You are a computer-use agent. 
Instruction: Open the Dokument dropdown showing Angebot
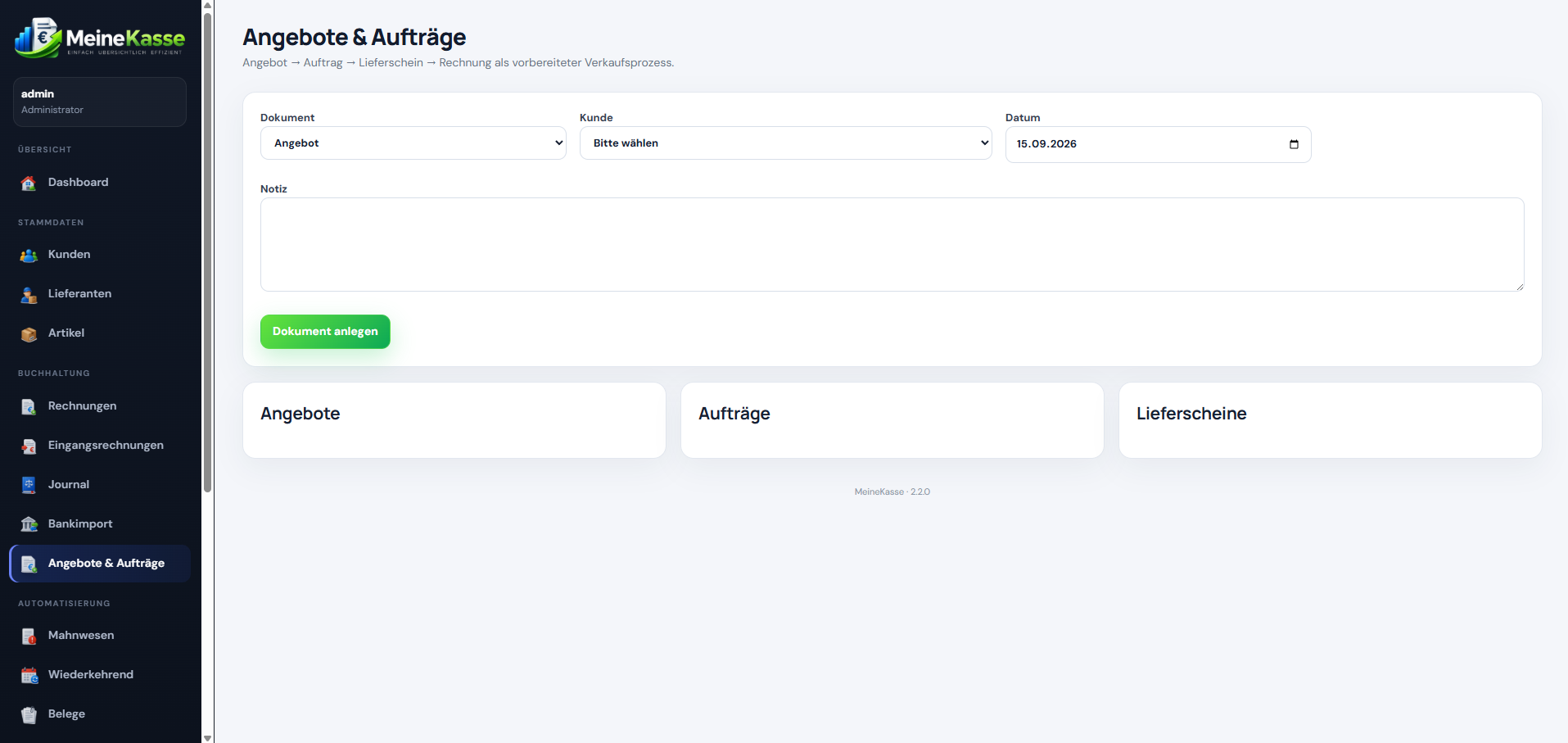point(413,143)
